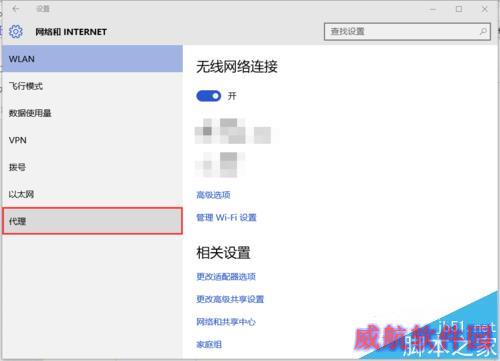Click the search magnifier icon
The width and height of the screenshot is (500, 361).
pos(483,32)
